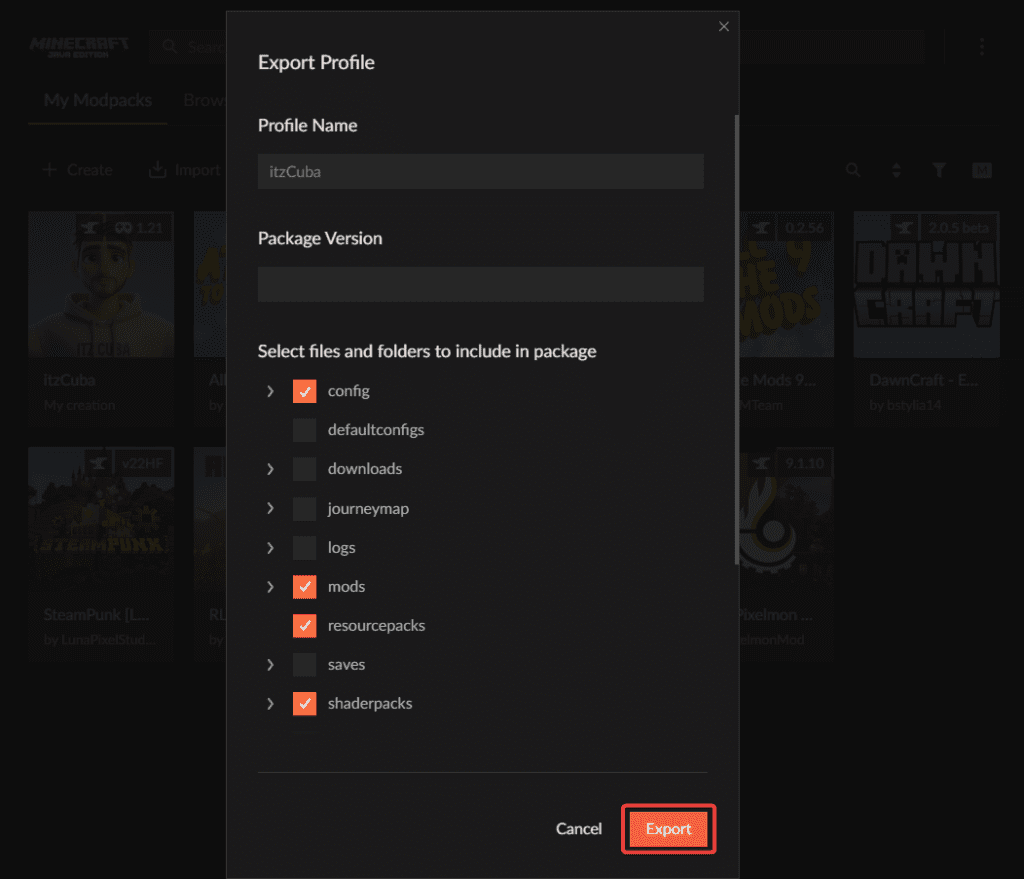Image resolution: width=1024 pixels, height=879 pixels.
Task: Click the search magnifier icon in modpack toolbar
Action: point(853,170)
